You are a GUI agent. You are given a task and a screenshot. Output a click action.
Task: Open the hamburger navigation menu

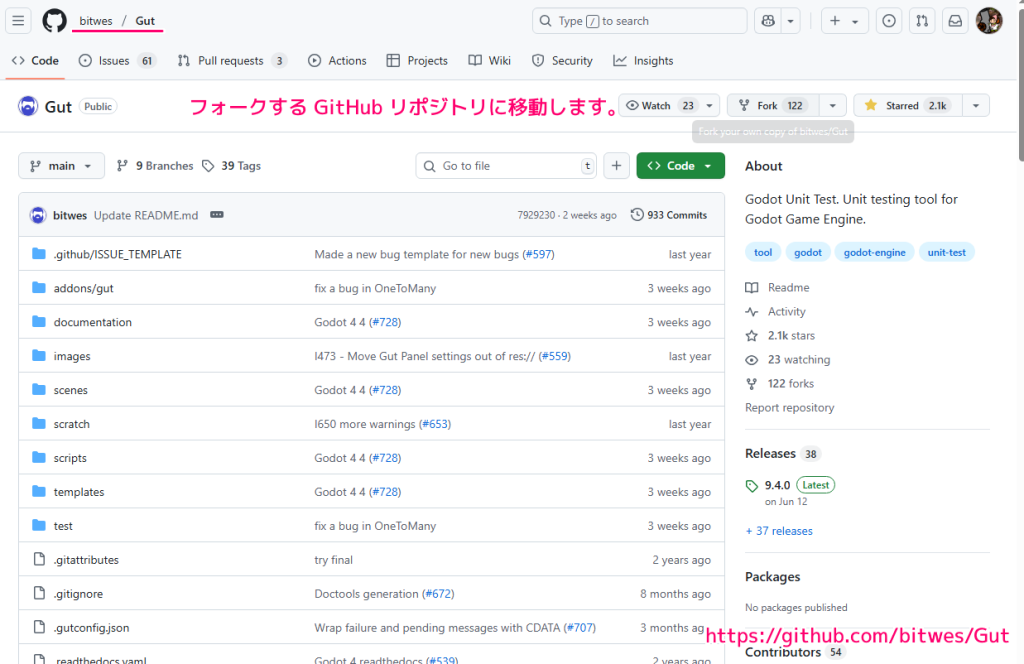pyautogui.click(x=18, y=21)
